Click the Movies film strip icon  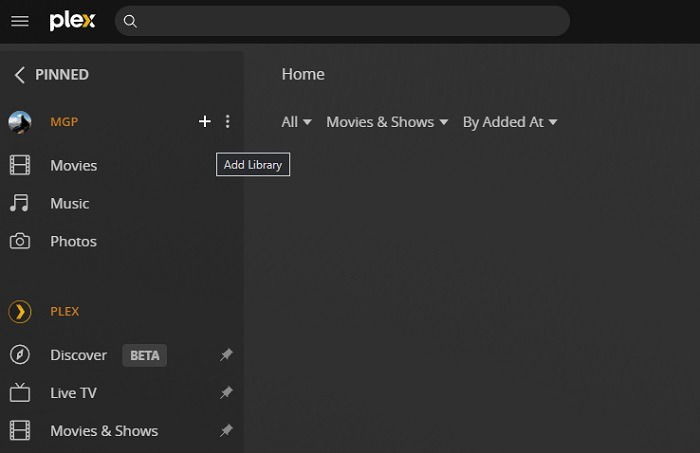pyautogui.click(x=20, y=165)
